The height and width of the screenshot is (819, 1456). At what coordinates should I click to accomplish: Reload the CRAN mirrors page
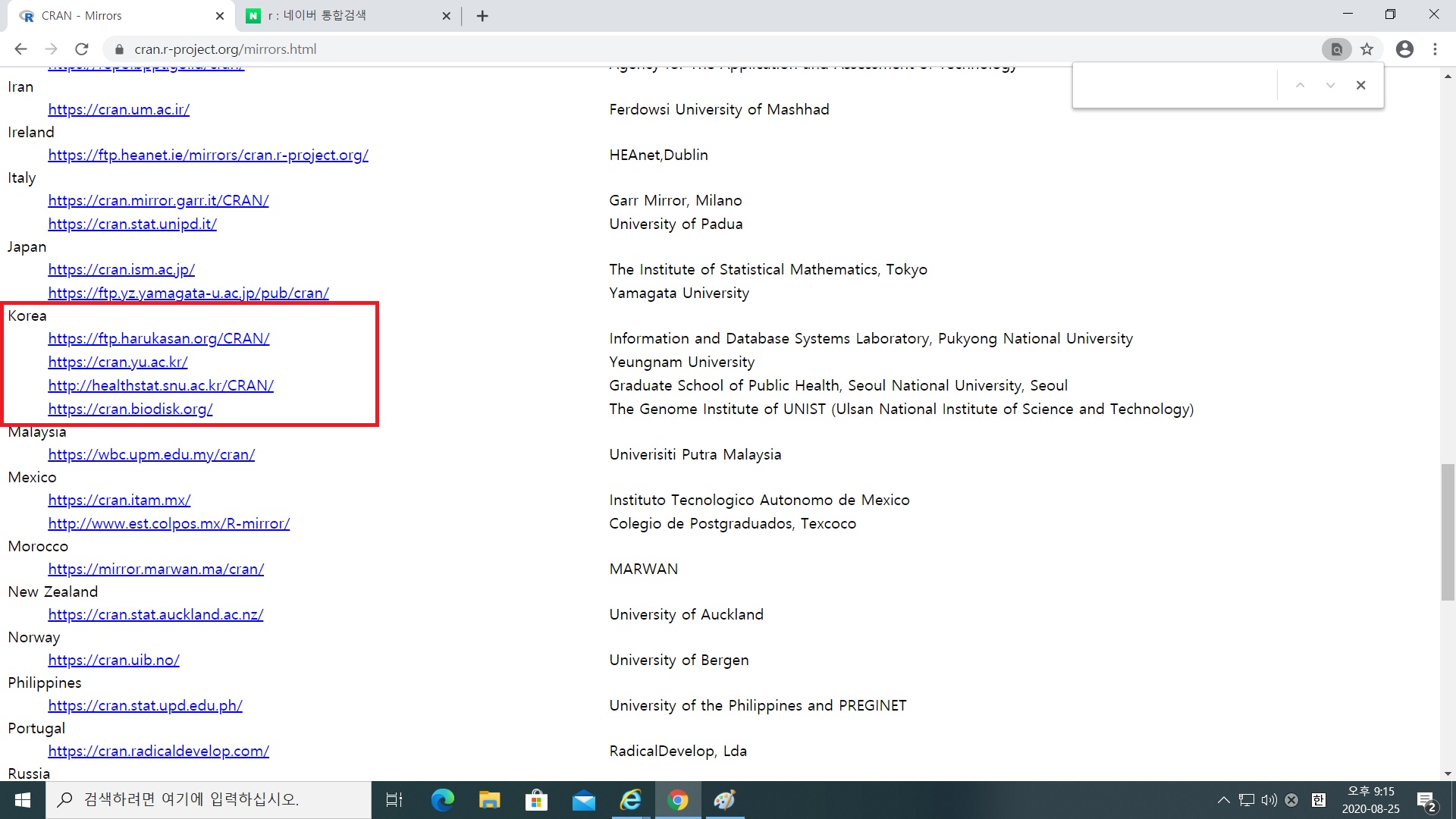click(x=82, y=49)
